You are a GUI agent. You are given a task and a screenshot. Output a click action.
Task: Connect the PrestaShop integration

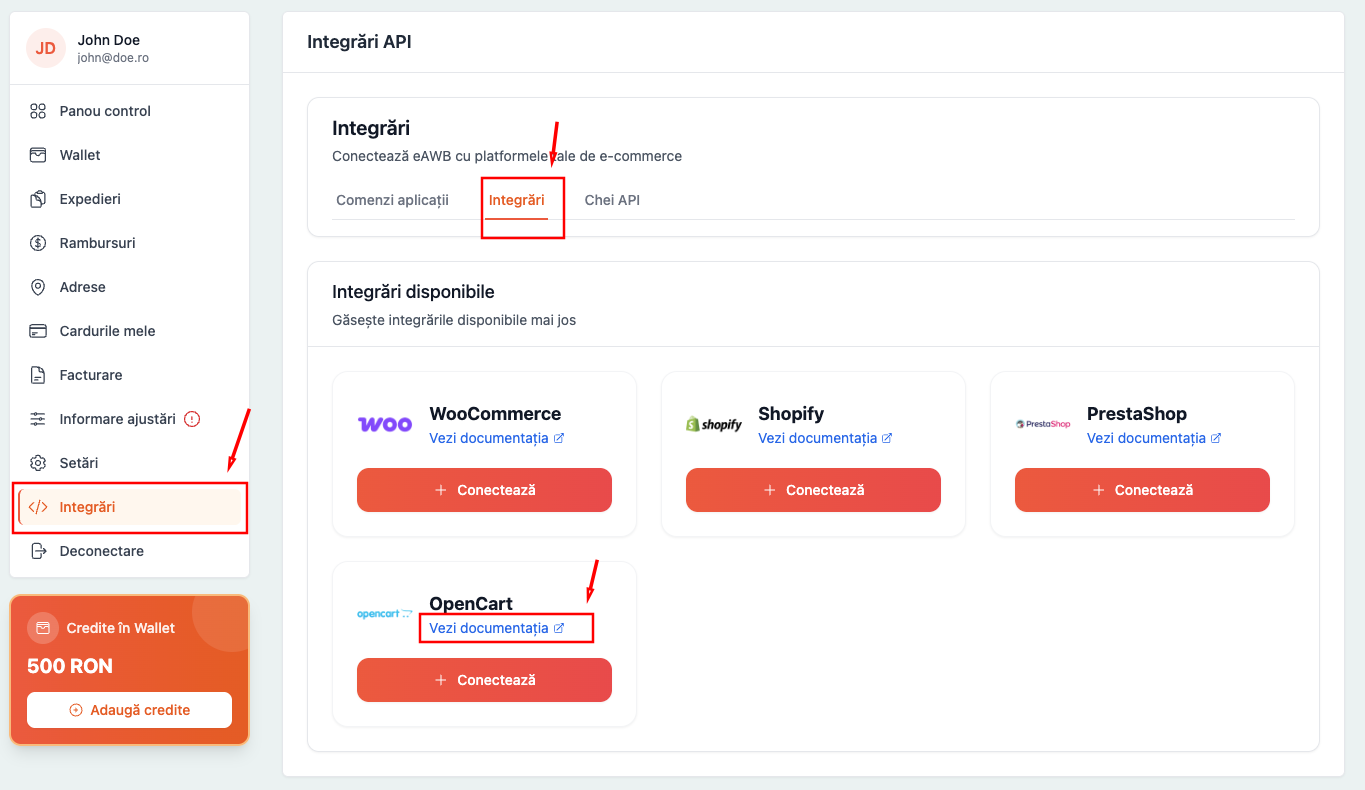coord(1142,490)
